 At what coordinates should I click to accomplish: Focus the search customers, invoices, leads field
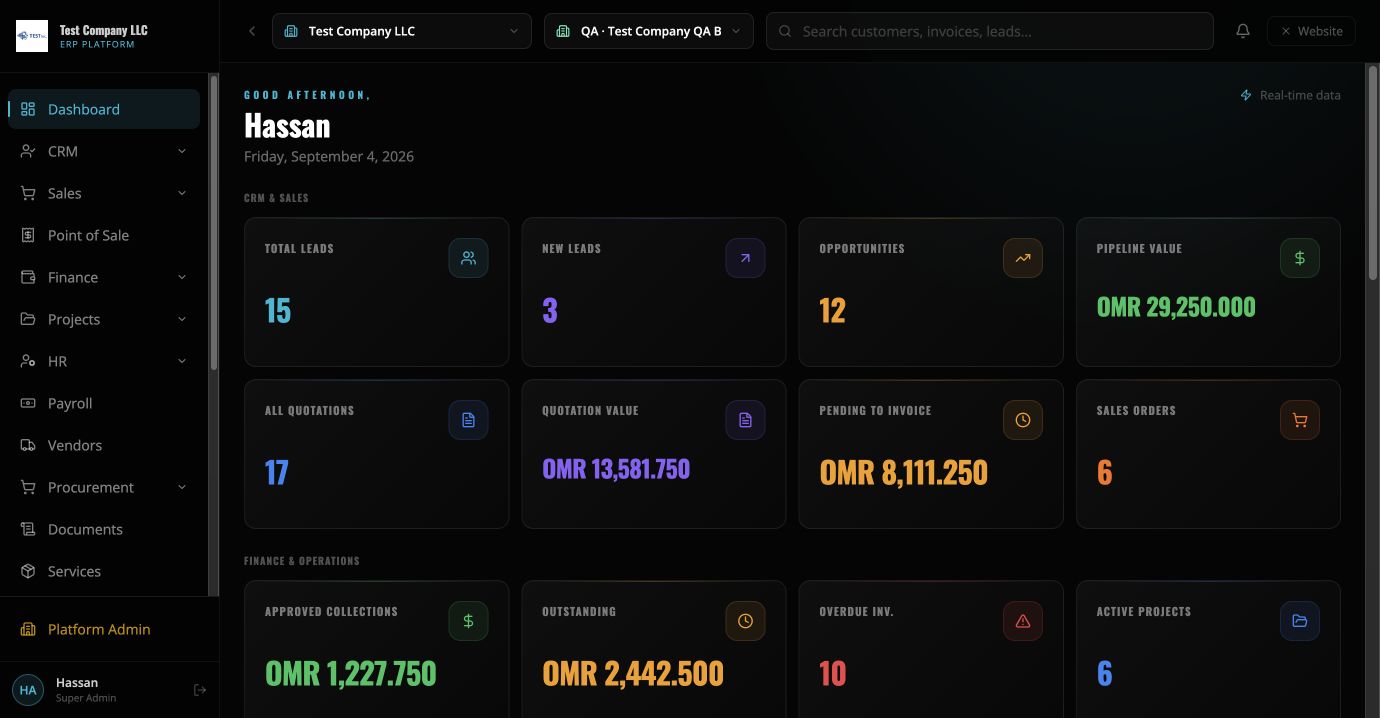990,31
